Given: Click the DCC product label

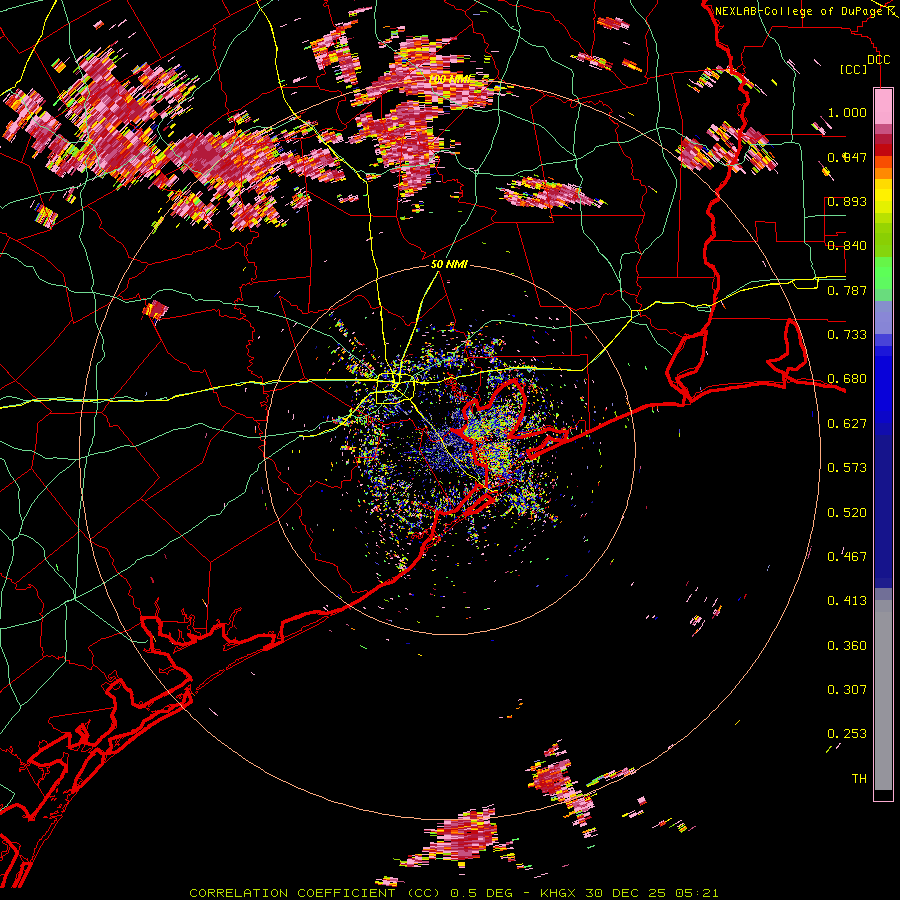Looking at the screenshot, I should (878, 60).
